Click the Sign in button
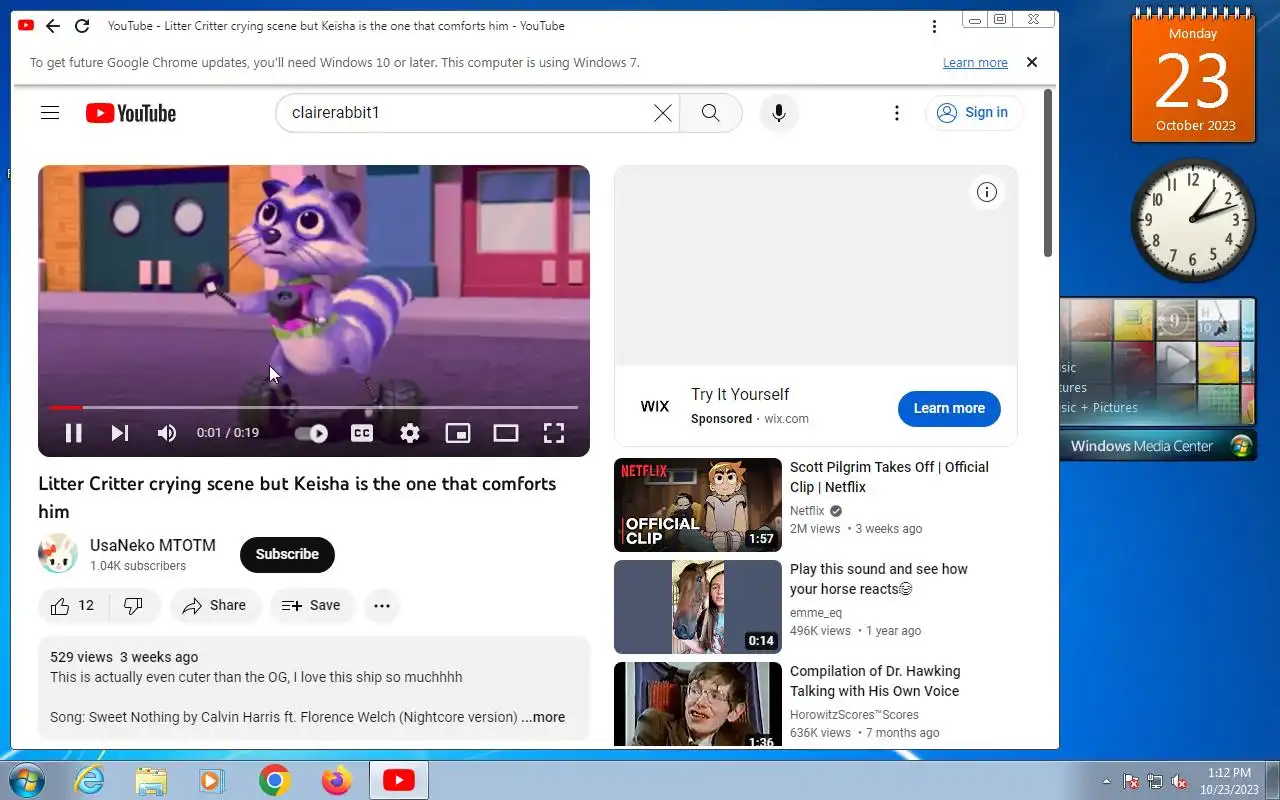1280x800 pixels. (973, 113)
